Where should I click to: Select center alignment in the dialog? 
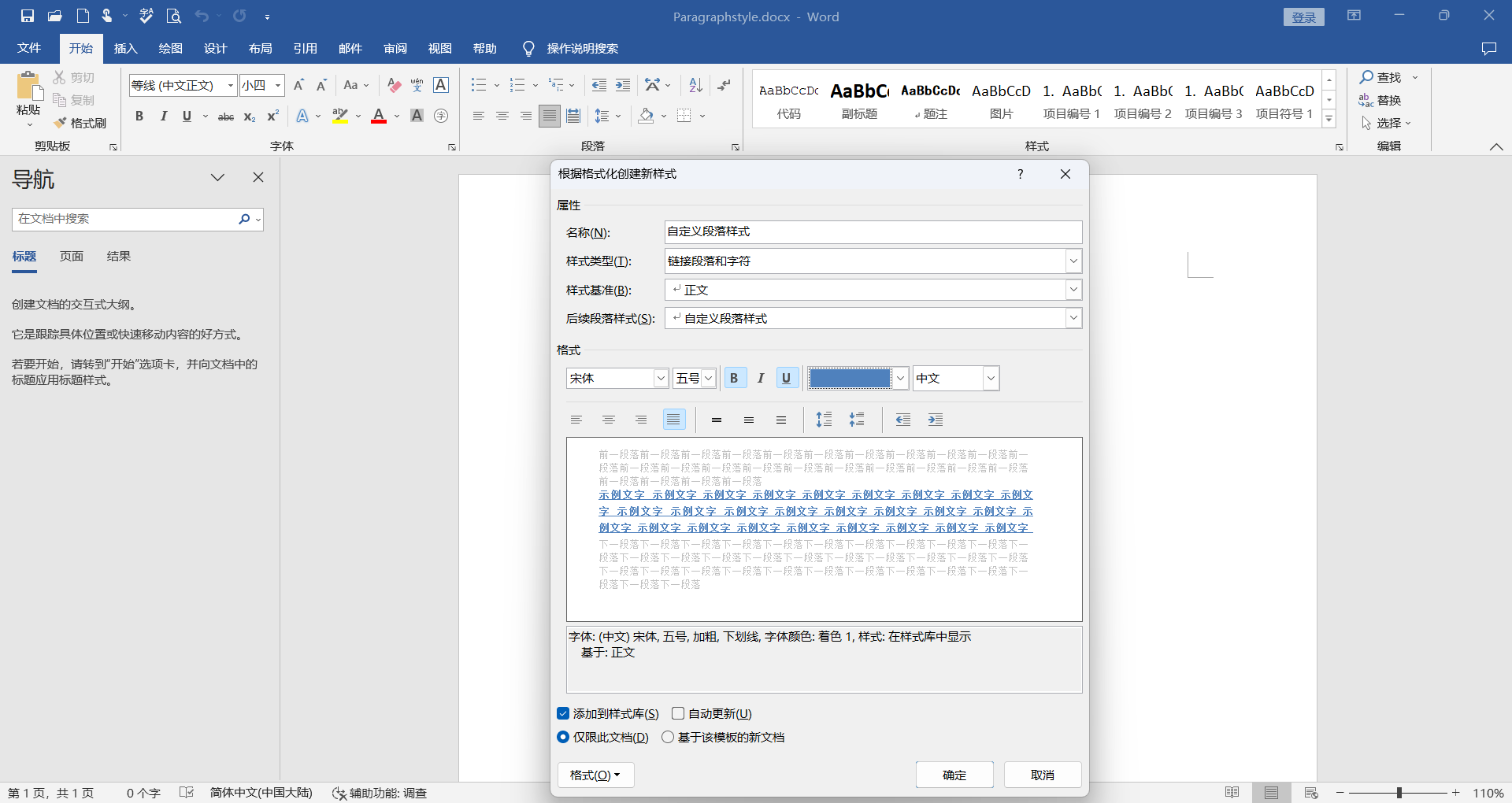609,420
